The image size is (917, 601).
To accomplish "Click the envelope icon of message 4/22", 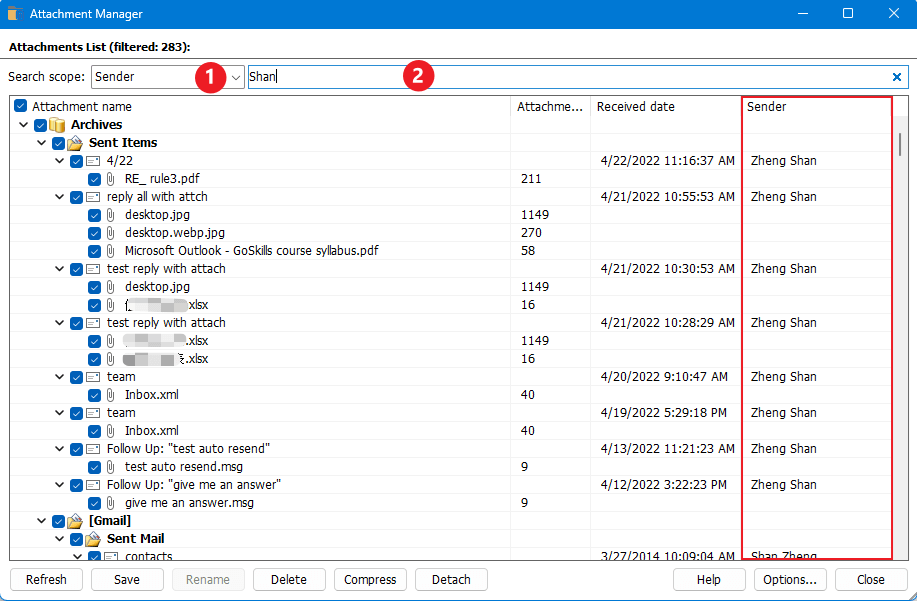I will click(91, 160).
